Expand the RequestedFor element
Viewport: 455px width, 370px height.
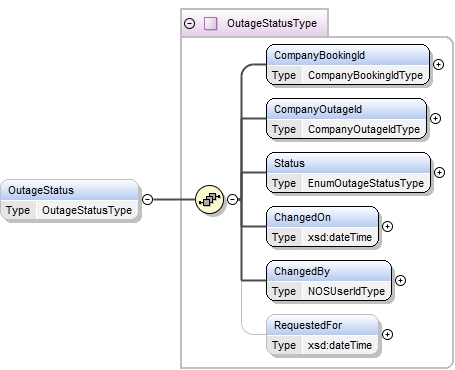(x=387, y=334)
